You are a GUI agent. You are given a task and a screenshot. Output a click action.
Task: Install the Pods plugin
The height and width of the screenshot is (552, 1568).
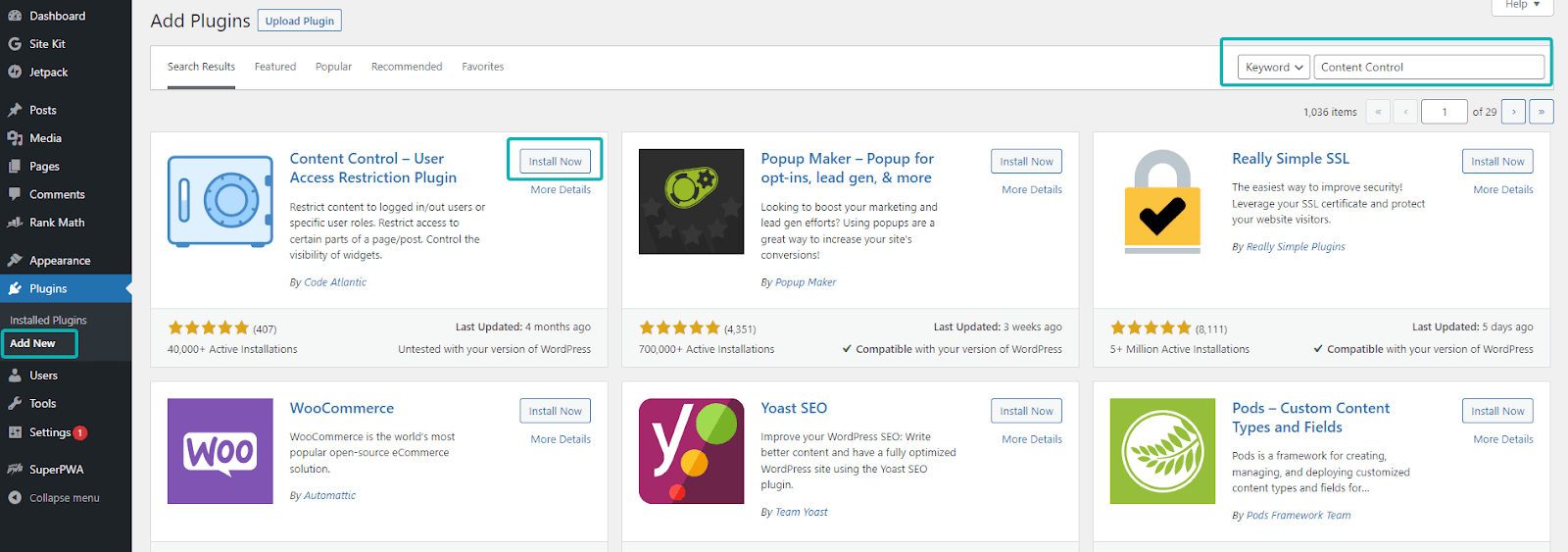point(1497,411)
